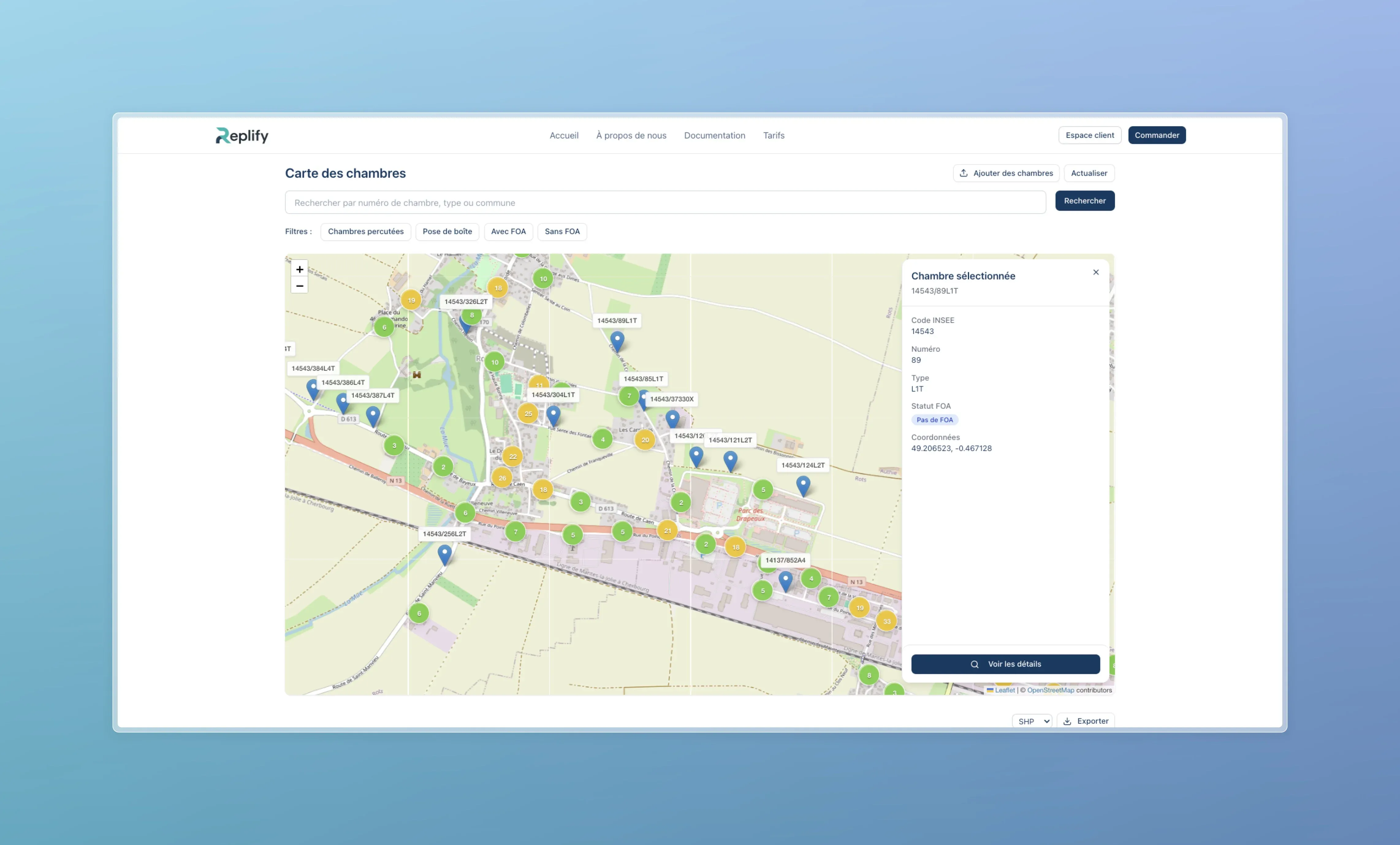
Task: Enable the Pose de boîte filter
Action: coord(447,232)
